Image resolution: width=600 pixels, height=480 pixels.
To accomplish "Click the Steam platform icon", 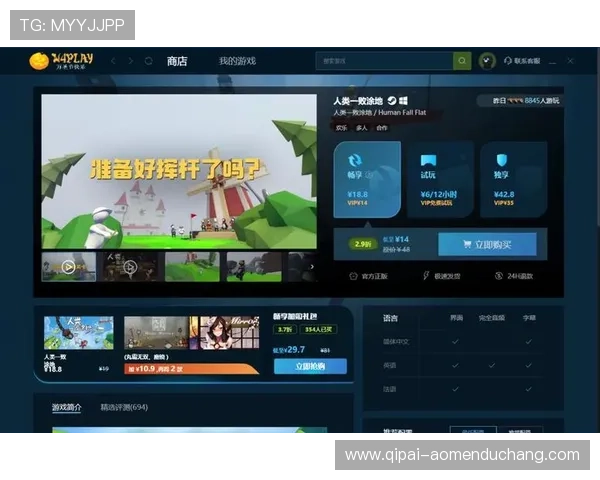I will pos(392,101).
